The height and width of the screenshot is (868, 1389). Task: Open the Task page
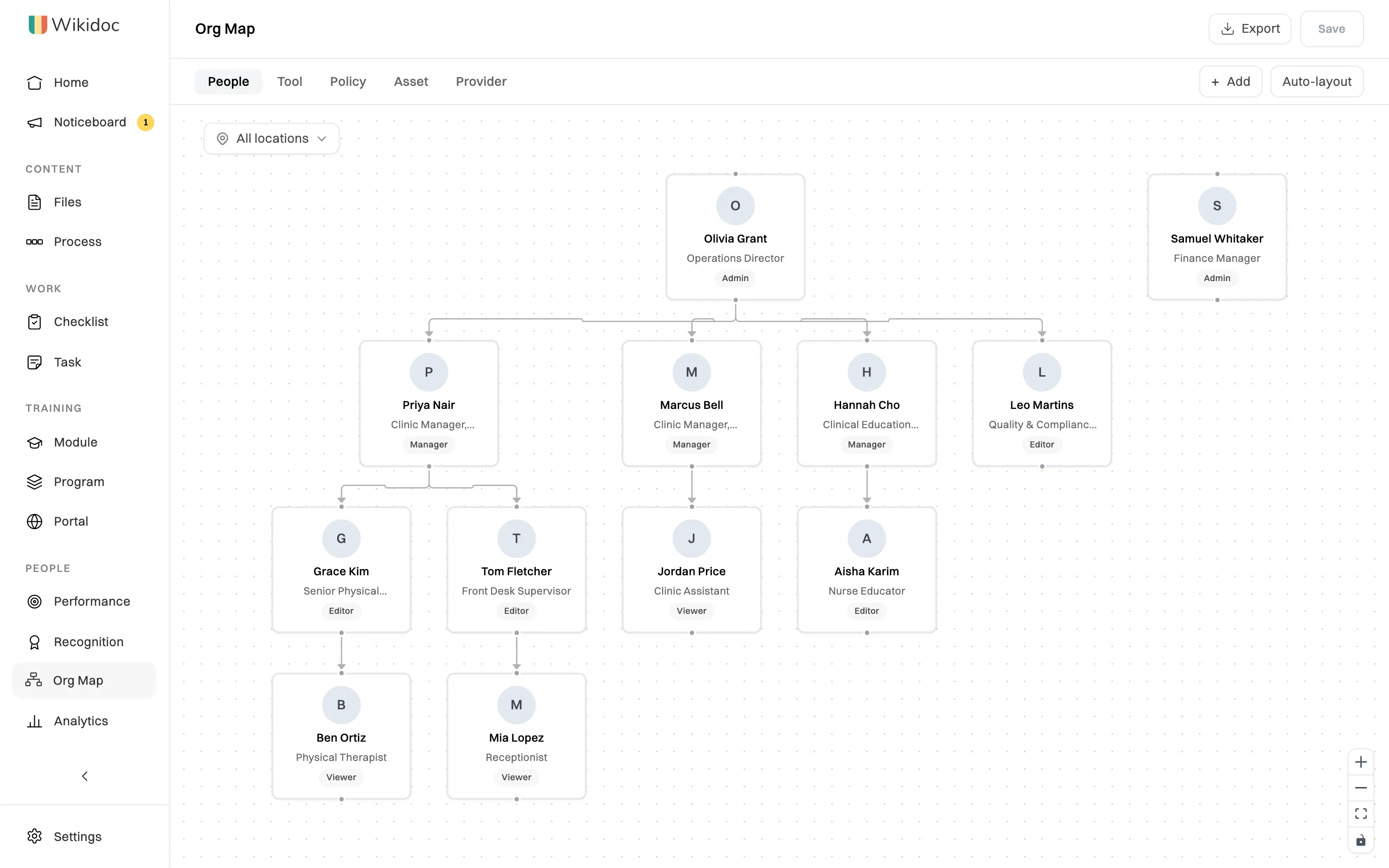click(84, 362)
